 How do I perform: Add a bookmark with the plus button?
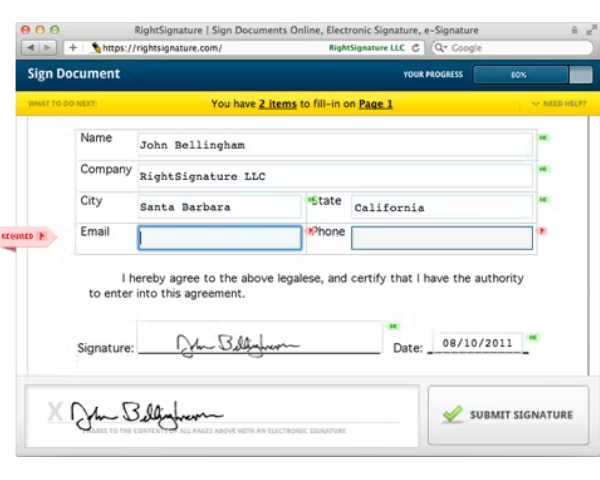click(x=73, y=48)
